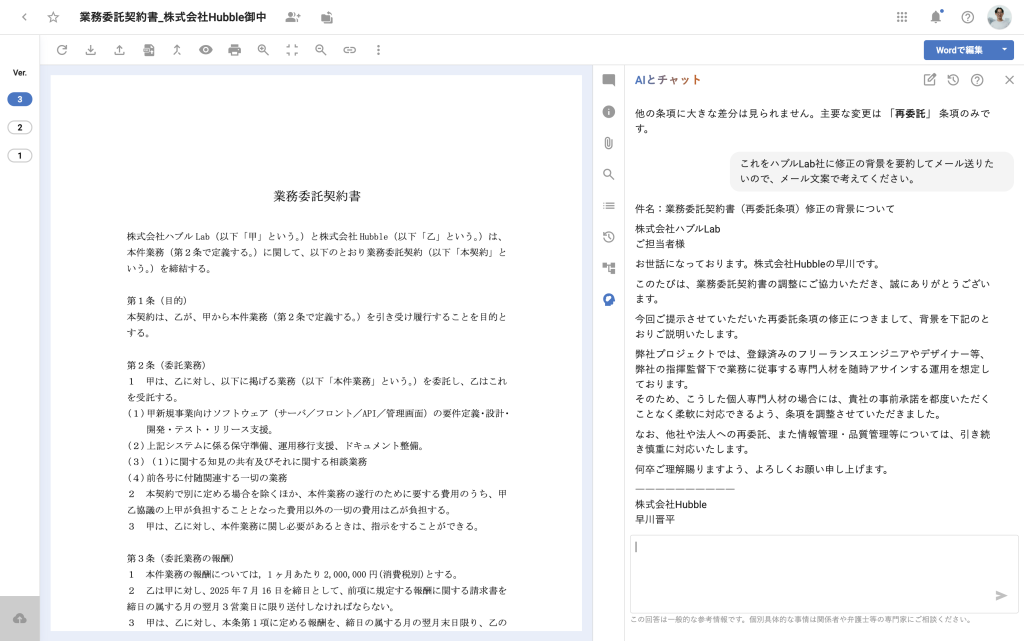Open the version history panel in sidebar
Screen dimensions: 1024x641
[609, 237]
